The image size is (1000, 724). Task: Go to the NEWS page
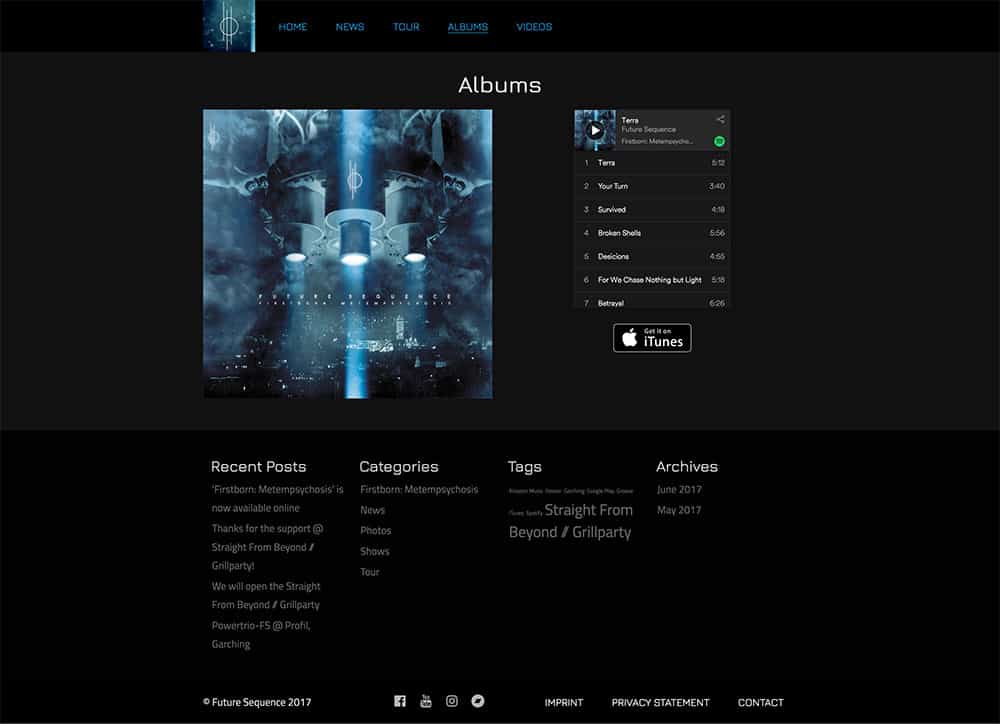tap(349, 27)
